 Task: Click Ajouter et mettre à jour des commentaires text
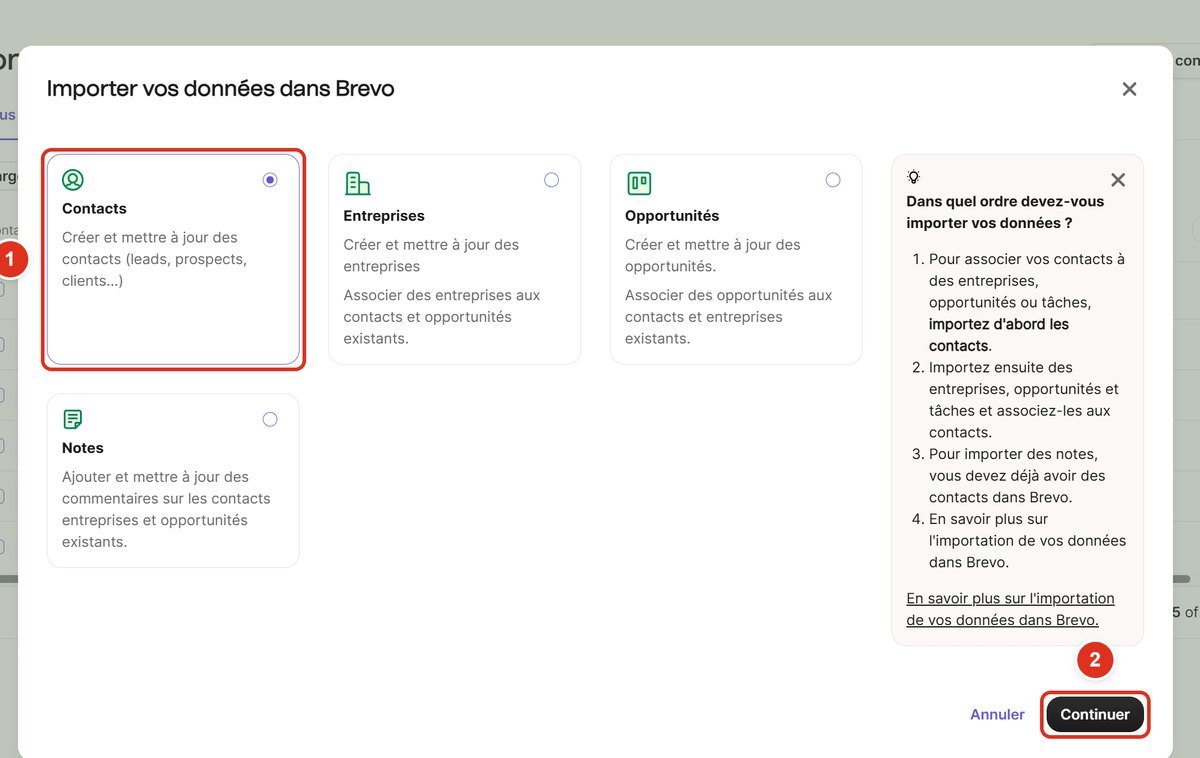coord(166,509)
